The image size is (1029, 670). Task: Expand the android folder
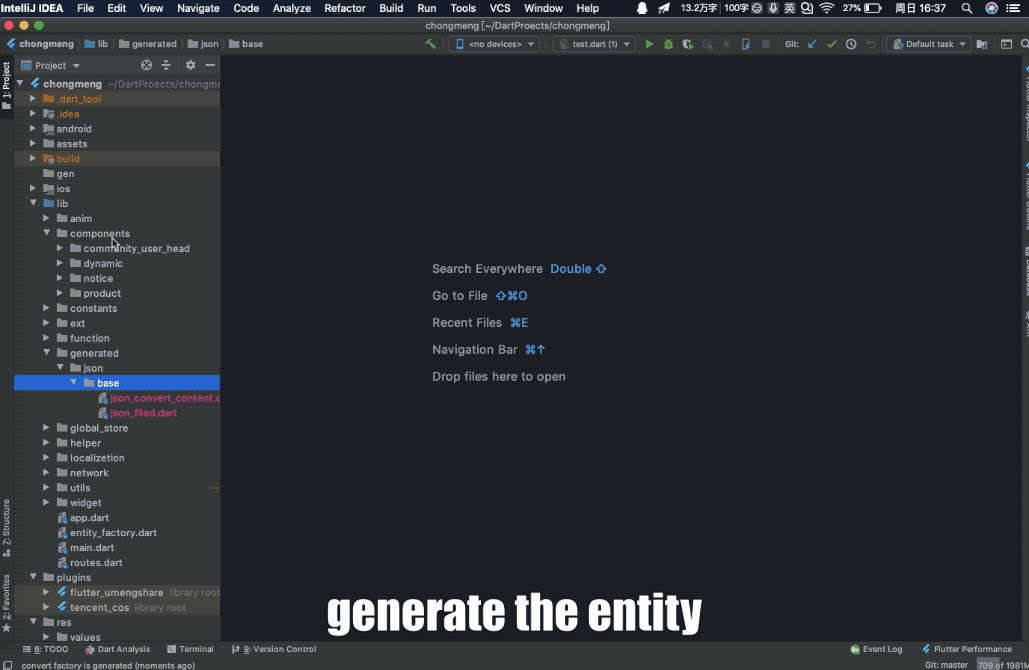click(x=33, y=129)
